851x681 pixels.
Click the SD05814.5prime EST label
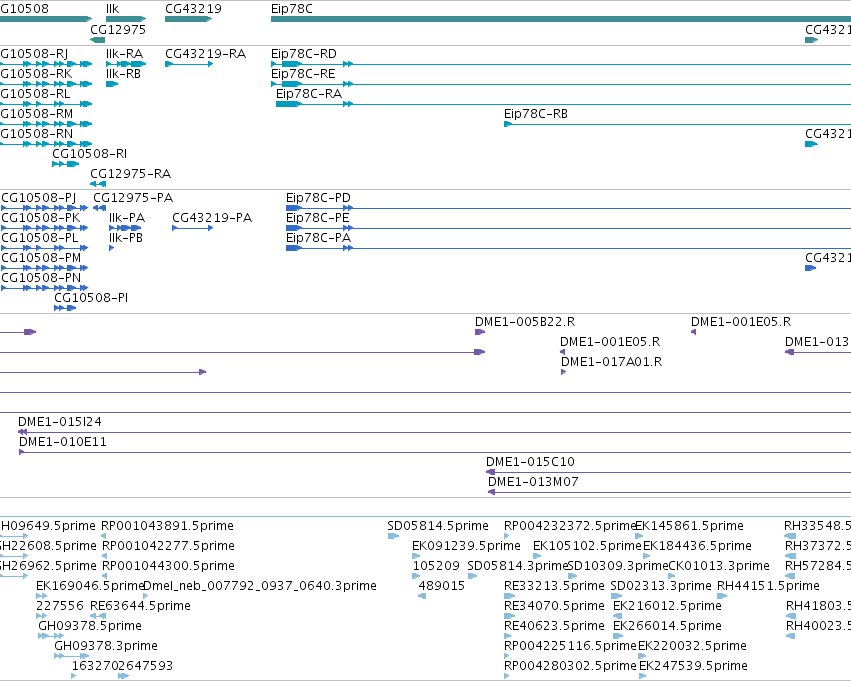pyautogui.click(x=437, y=526)
